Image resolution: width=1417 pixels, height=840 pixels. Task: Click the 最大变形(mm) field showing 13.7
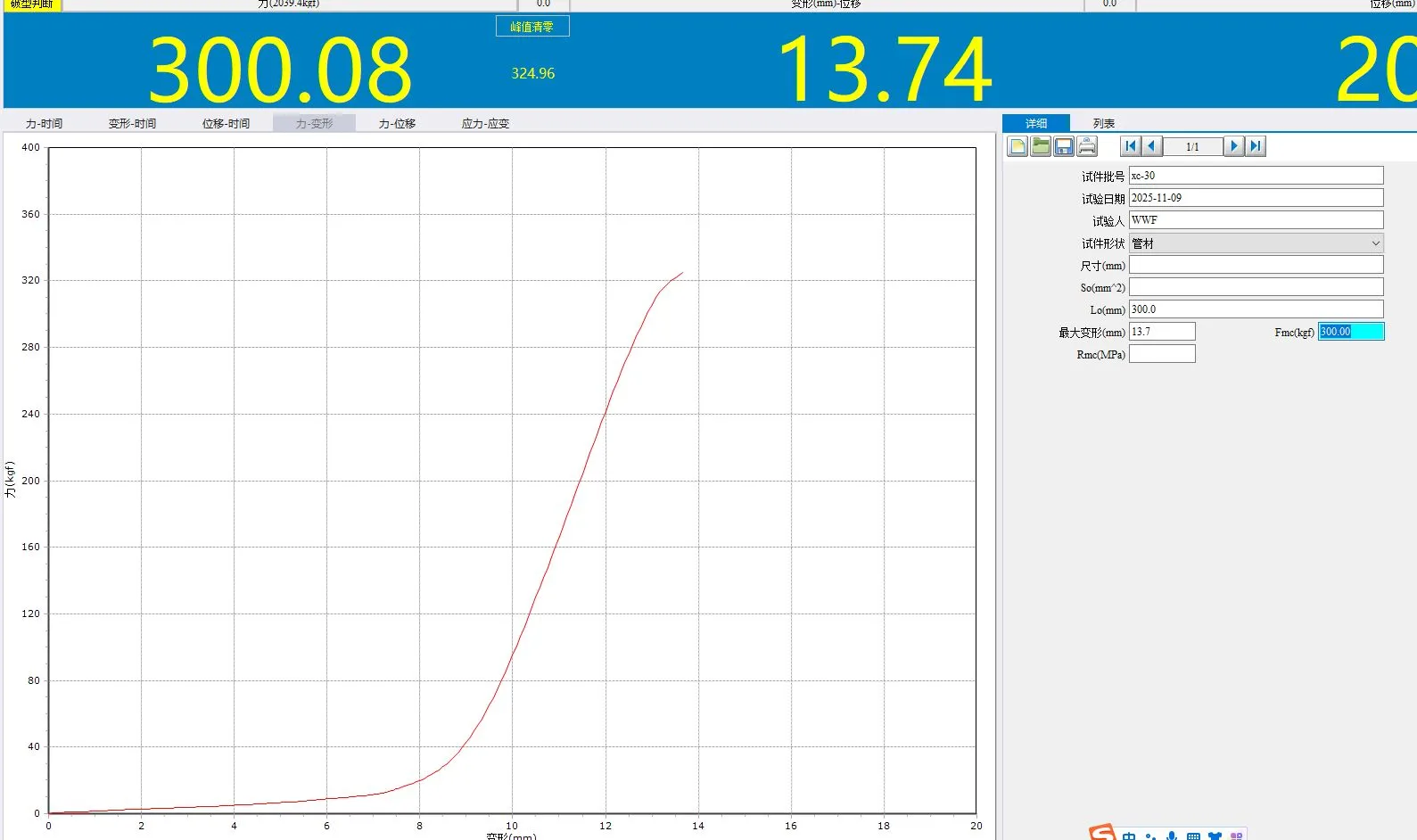1162,332
